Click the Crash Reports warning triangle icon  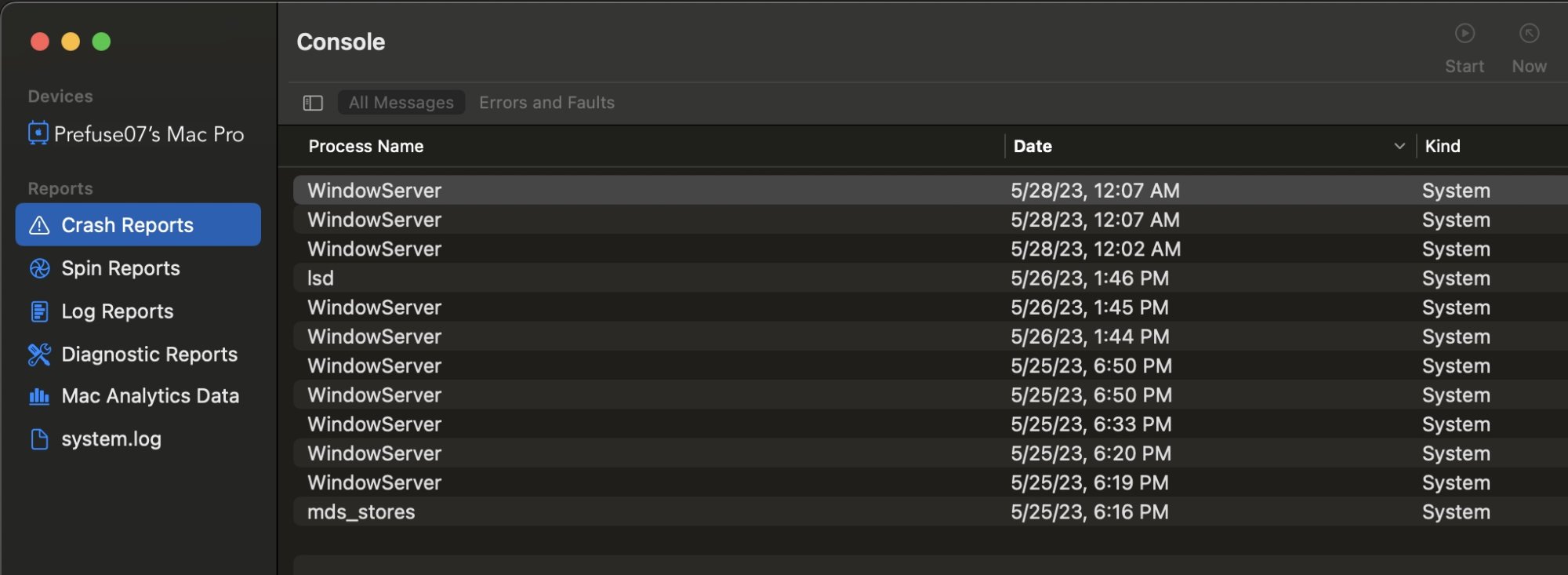click(x=39, y=225)
